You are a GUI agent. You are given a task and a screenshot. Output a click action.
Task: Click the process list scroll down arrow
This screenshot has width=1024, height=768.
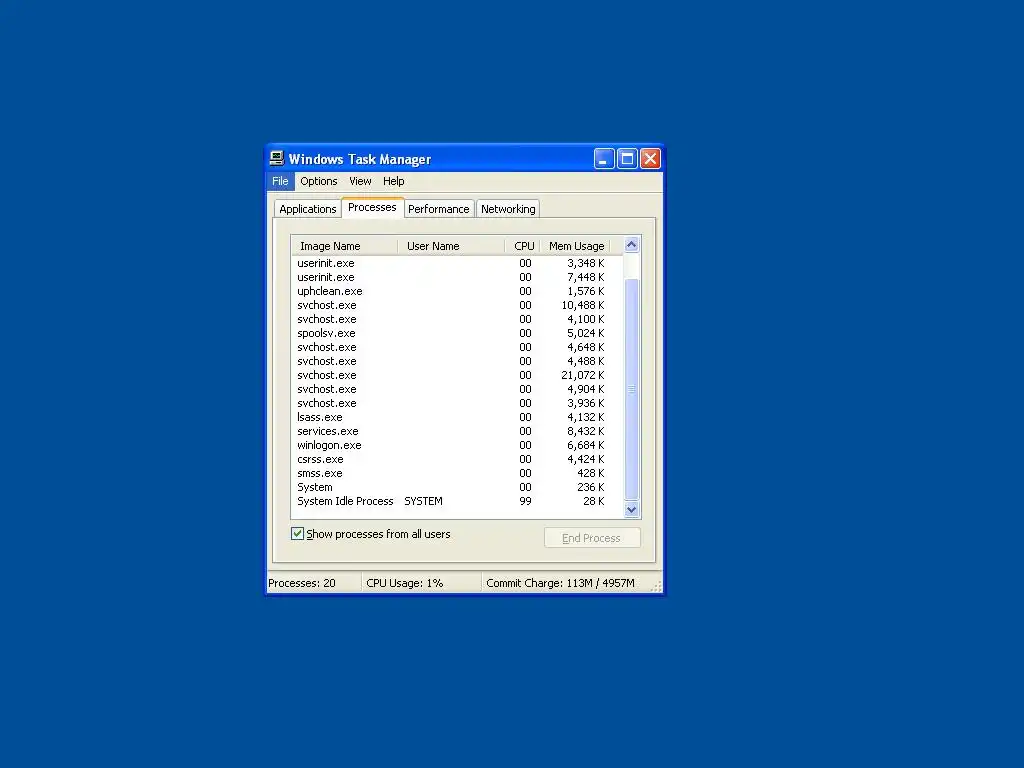coord(632,510)
